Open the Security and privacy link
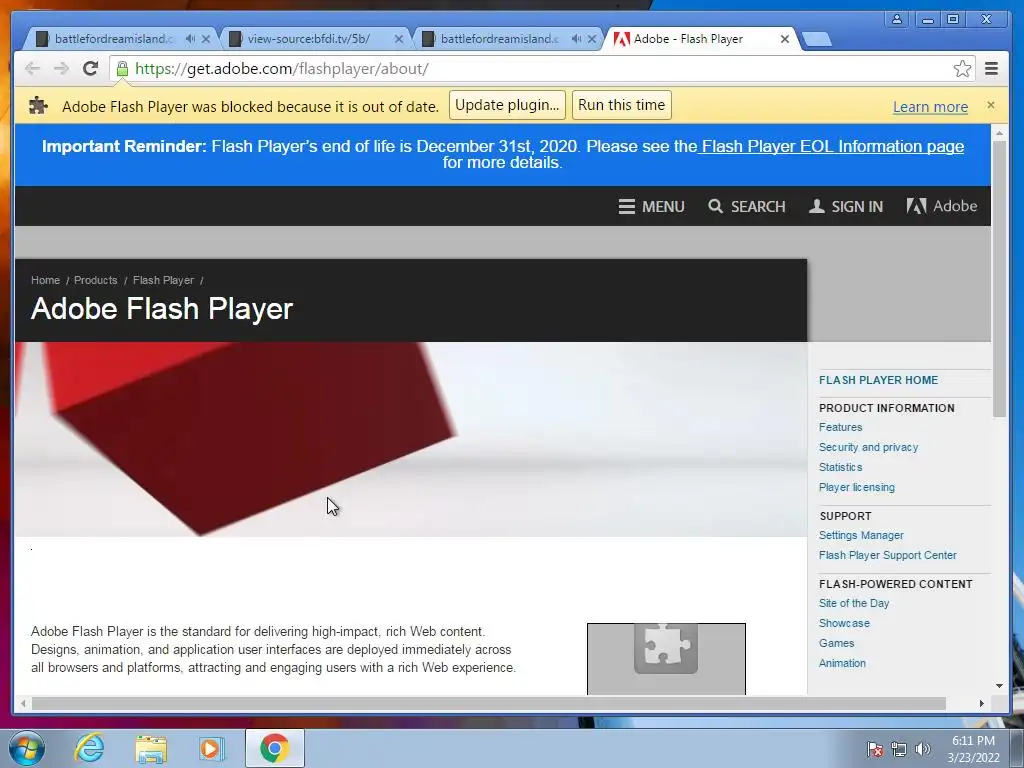Image resolution: width=1024 pixels, height=768 pixels. tap(869, 447)
